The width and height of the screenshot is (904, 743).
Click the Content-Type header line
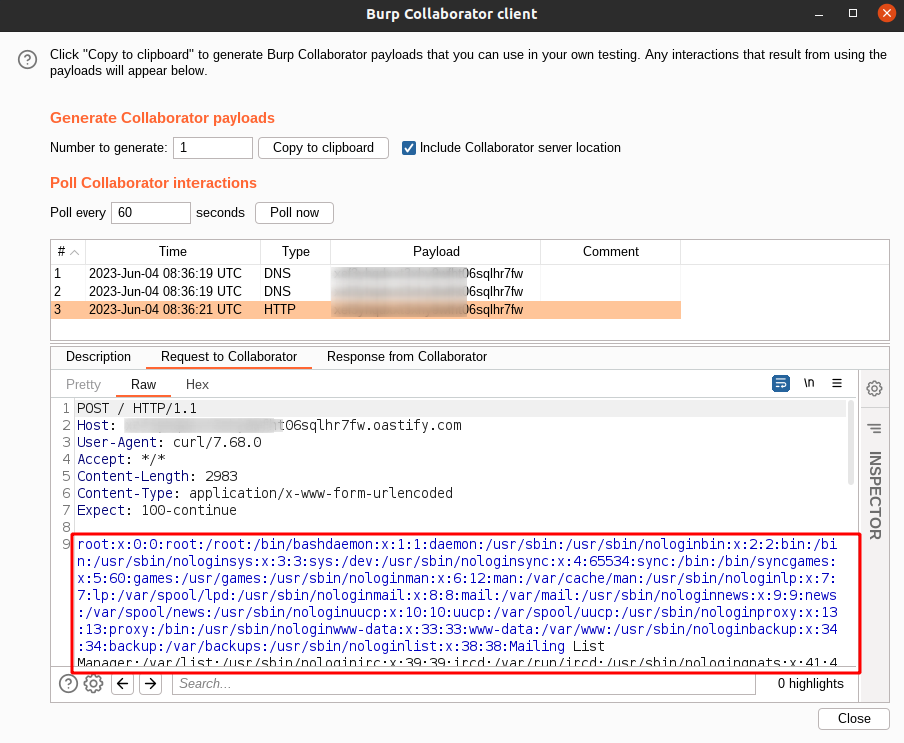(265, 493)
